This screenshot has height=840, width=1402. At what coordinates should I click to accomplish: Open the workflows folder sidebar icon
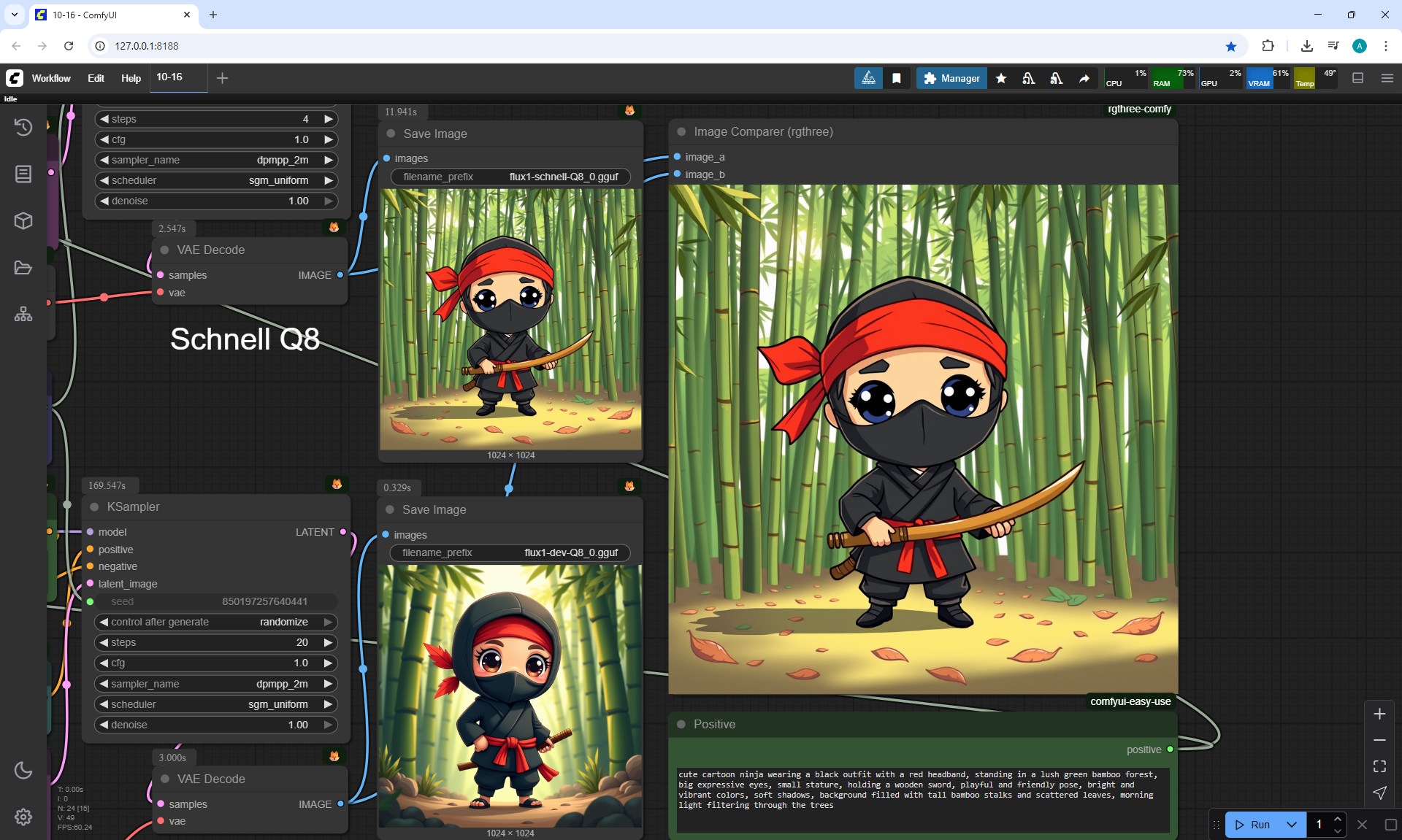tap(23, 268)
